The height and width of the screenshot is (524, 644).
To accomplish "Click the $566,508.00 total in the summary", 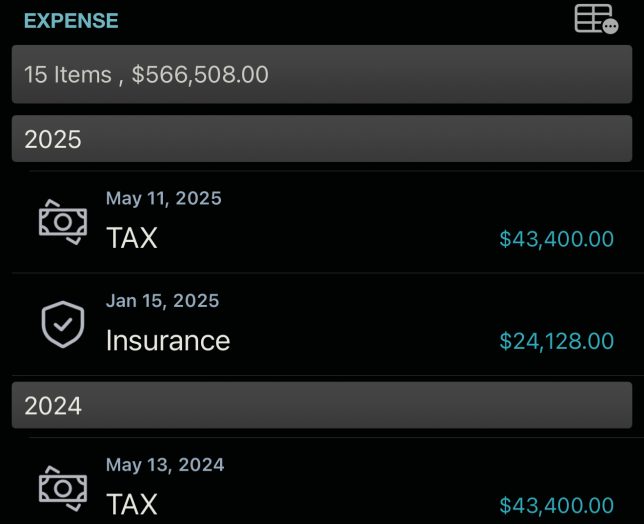I will [x=200, y=75].
